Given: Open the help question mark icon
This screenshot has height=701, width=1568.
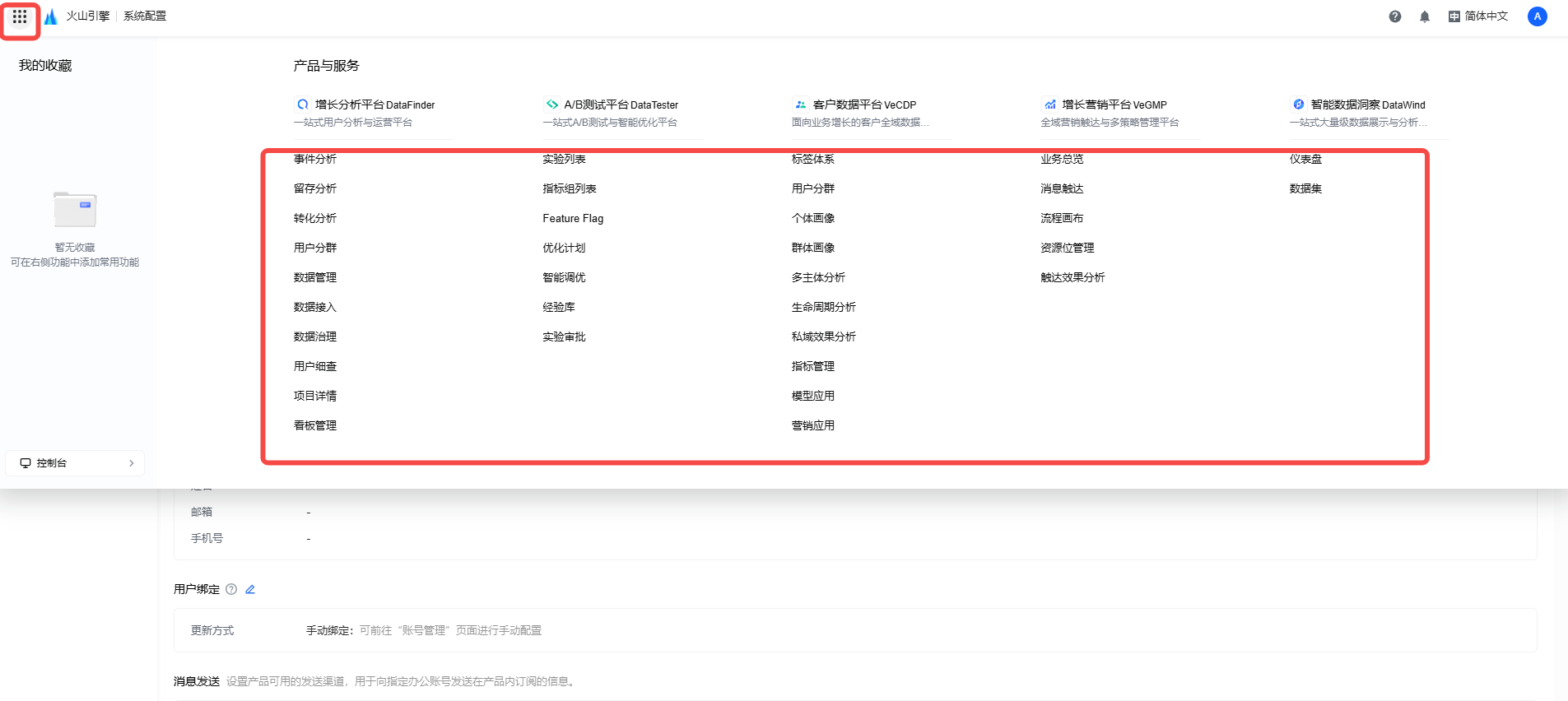Looking at the screenshot, I should (x=1395, y=16).
